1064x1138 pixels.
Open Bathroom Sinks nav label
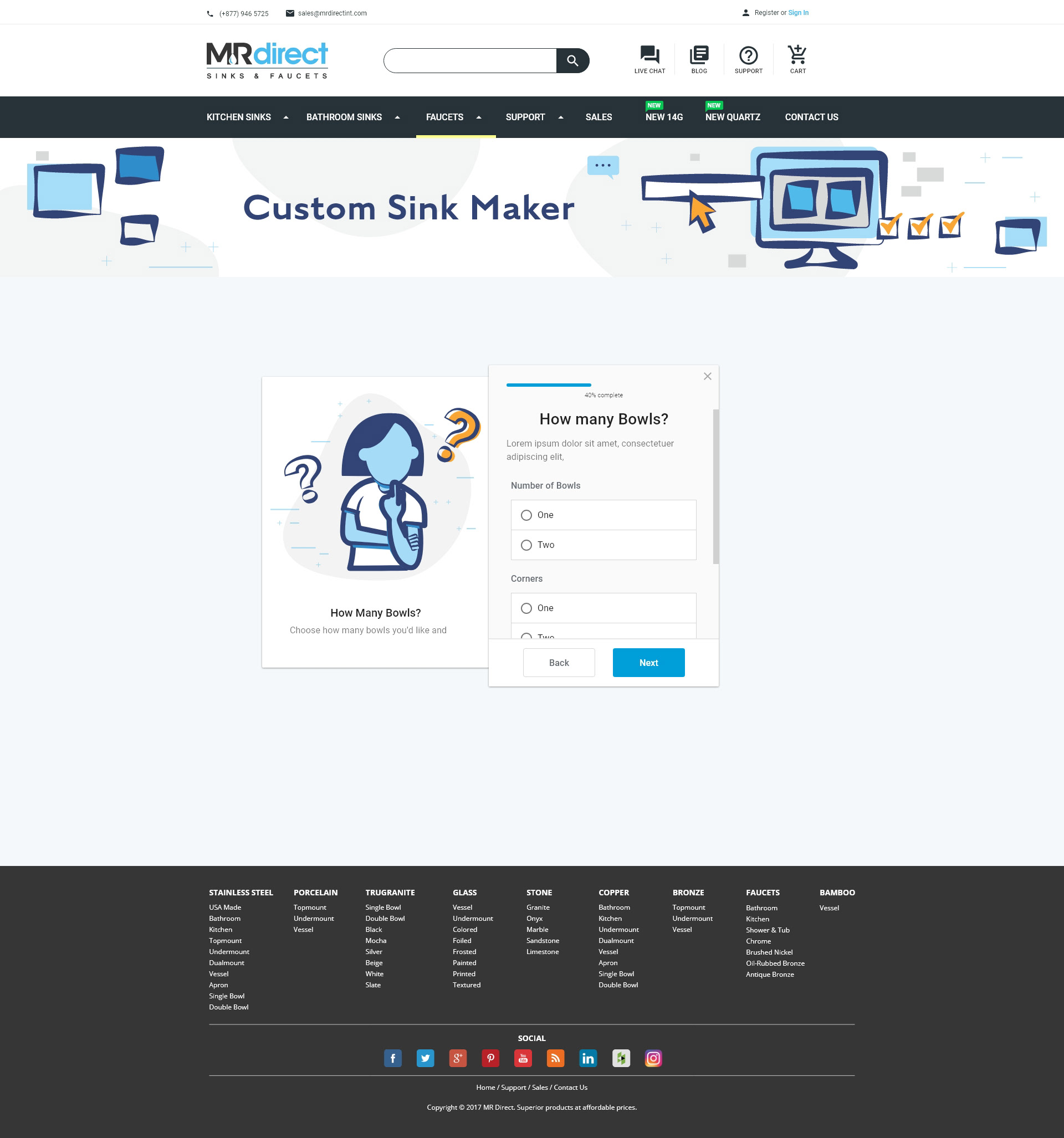tap(344, 117)
